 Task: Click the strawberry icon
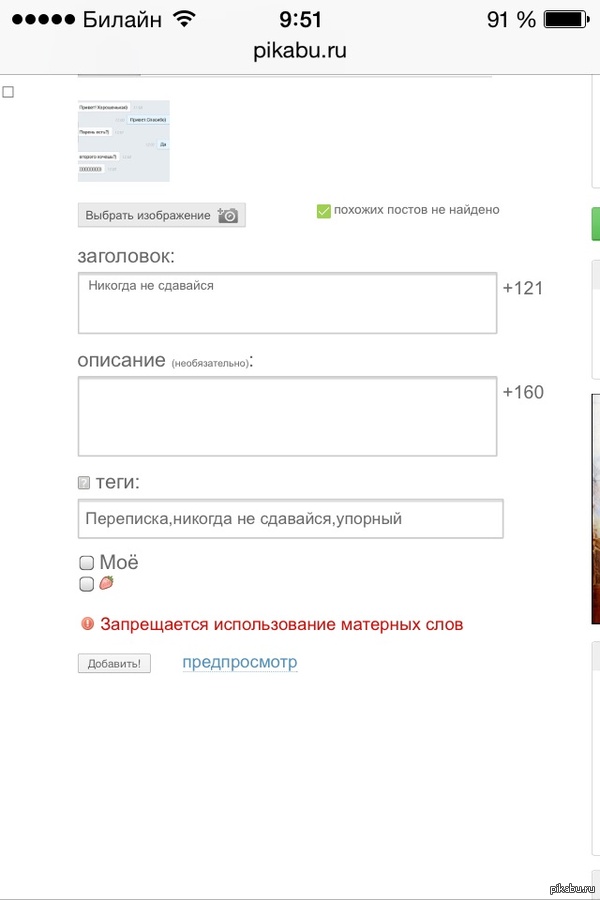(x=106, y=583)
